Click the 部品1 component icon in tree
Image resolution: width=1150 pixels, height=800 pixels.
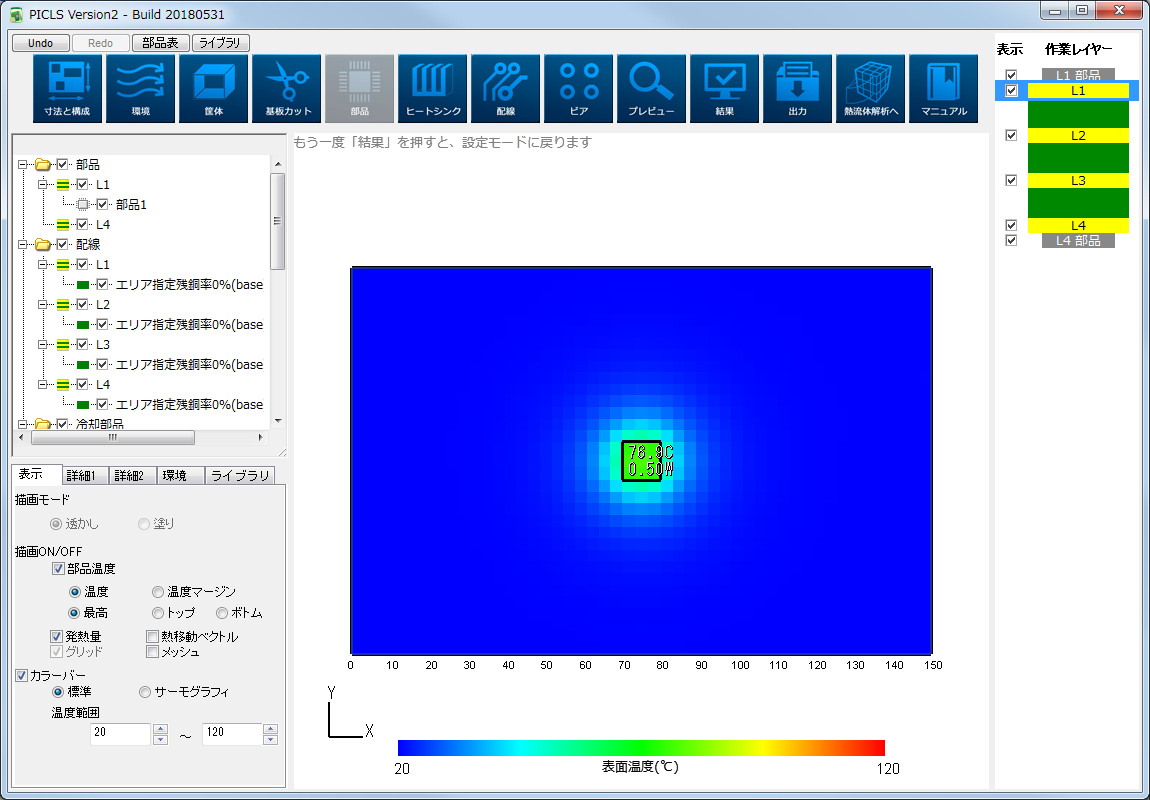click(83, 205)
